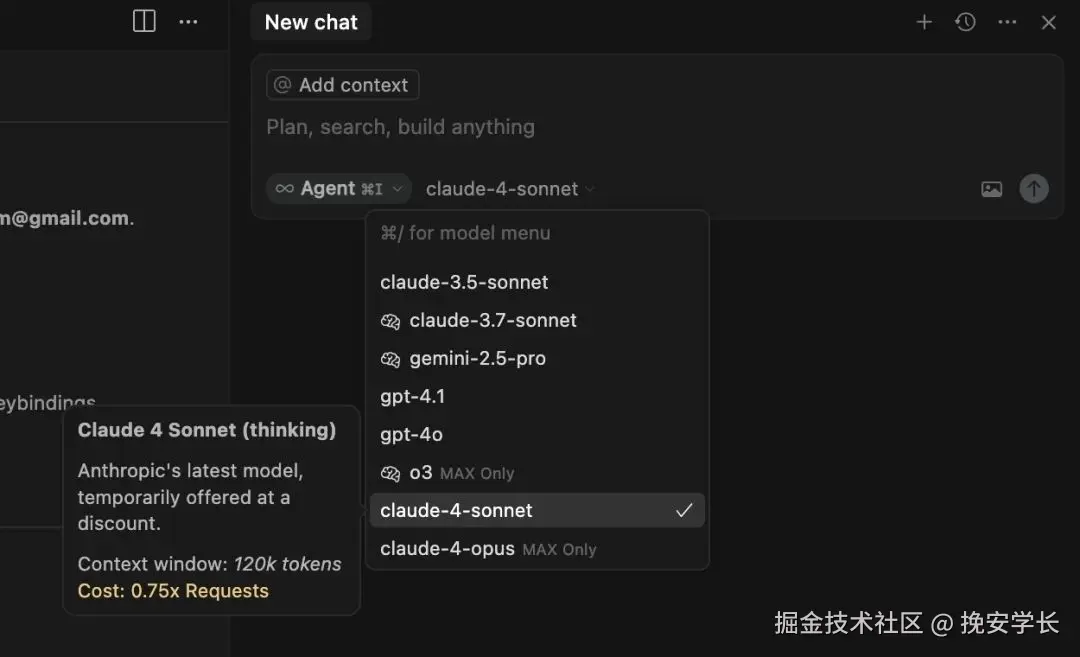Click the attach image icon
This screenshot has width=1080, height=657.
click(991, 189)
